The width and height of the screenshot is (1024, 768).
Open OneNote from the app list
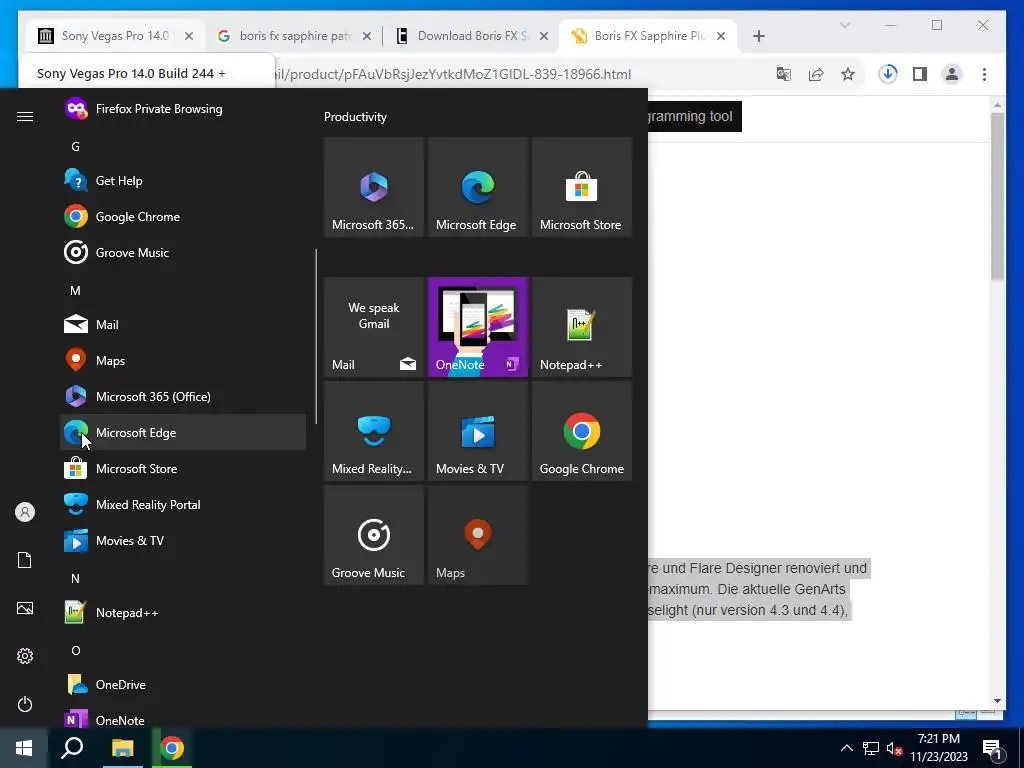183,720
